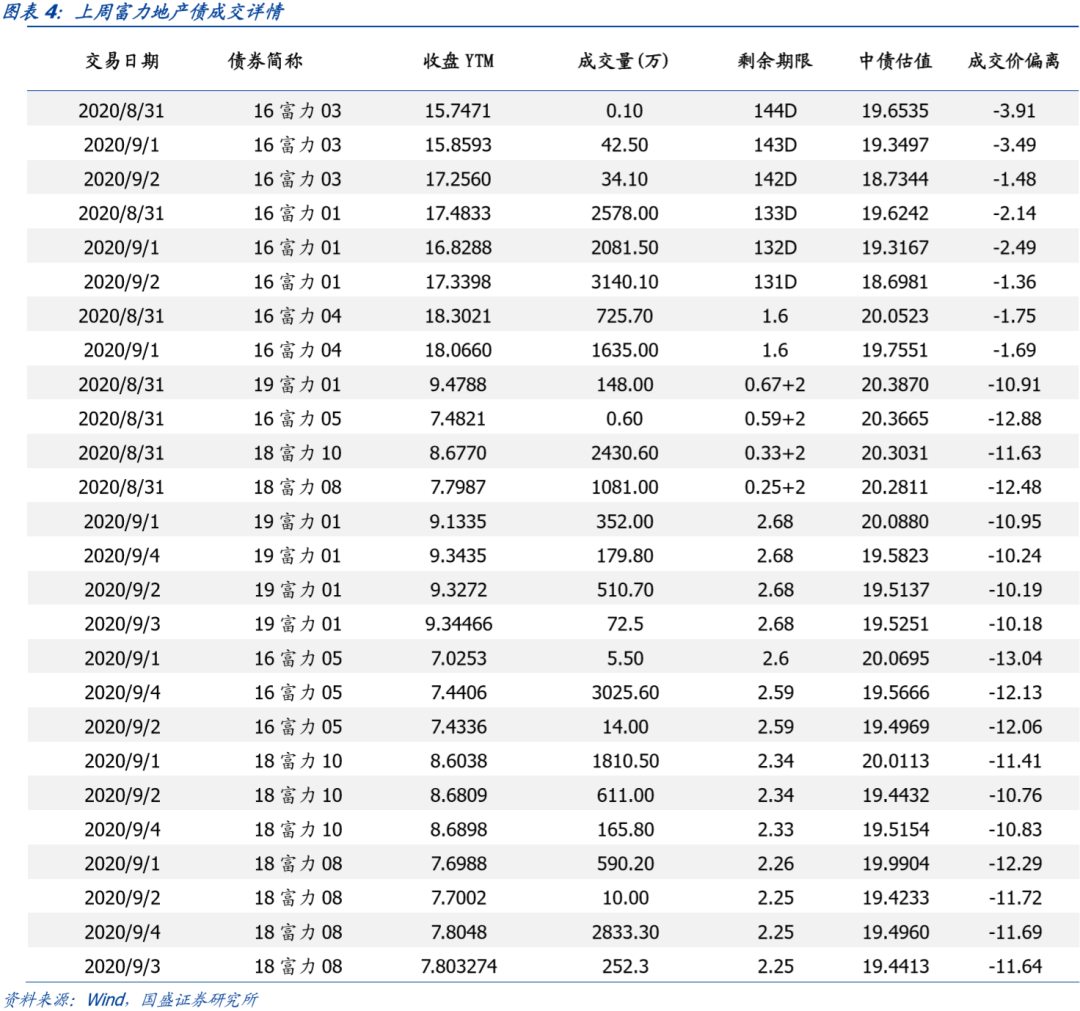The image size is (1080, 1011).
Task: Click YTM value 7.4336
Action: click(459, 727)
